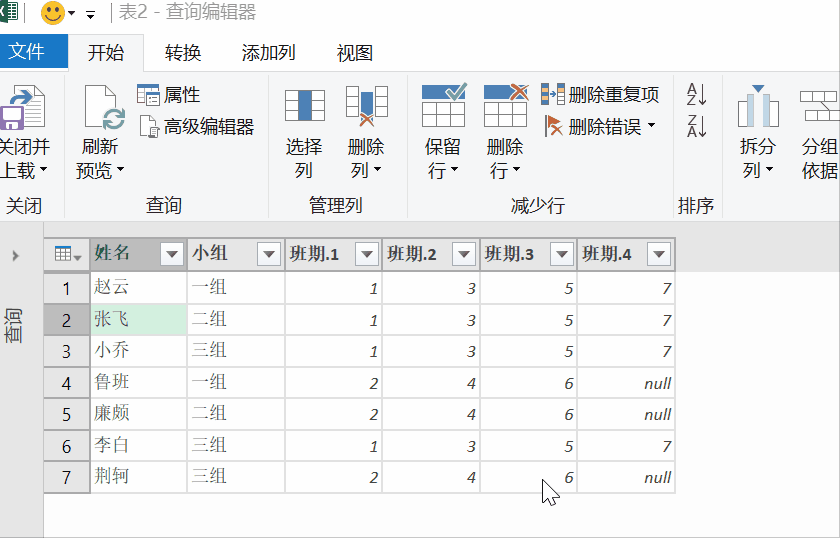Open Properties (属性) of the query
Viewport: 840px width, 538px height.
click(169, 95)
